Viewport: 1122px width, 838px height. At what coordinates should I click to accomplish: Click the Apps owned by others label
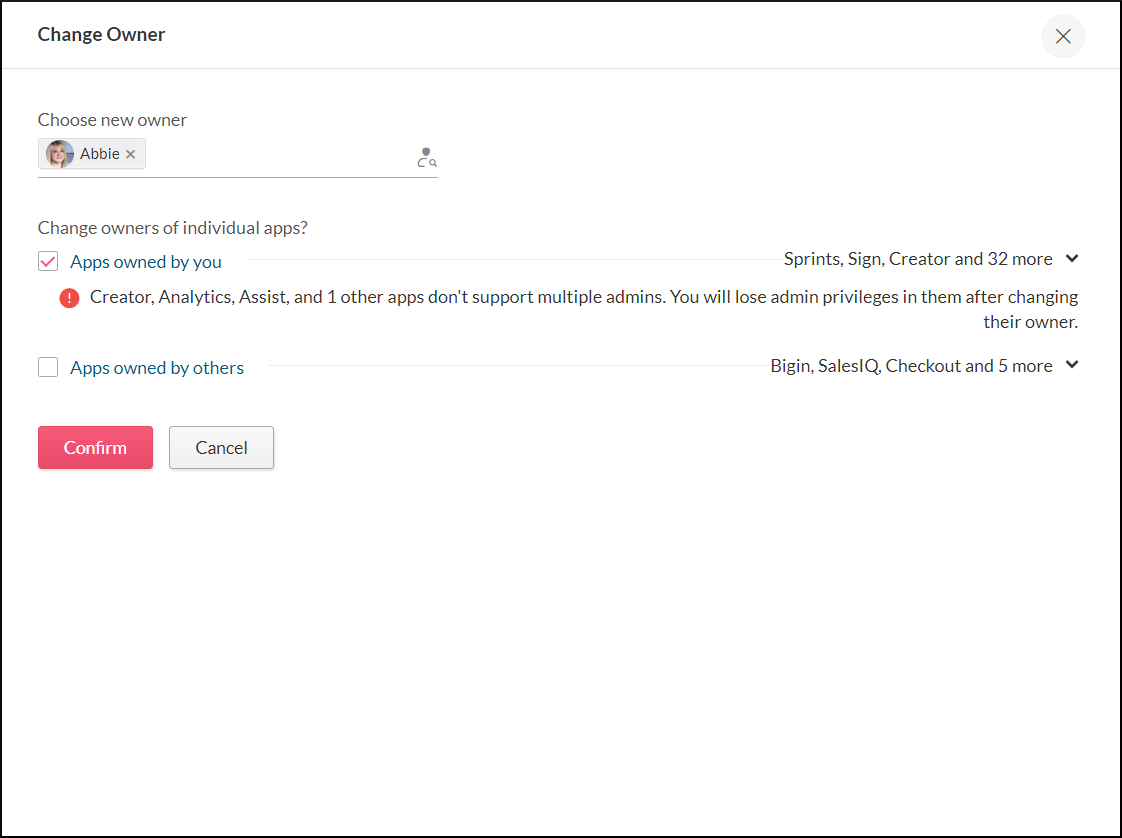click(x=157, y=368)
